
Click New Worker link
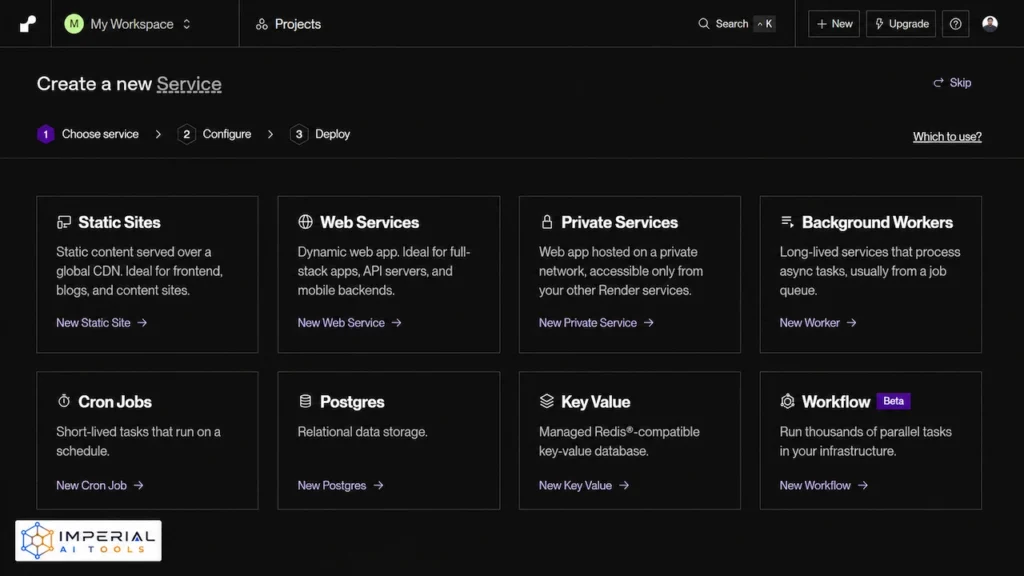pos(818,323)
